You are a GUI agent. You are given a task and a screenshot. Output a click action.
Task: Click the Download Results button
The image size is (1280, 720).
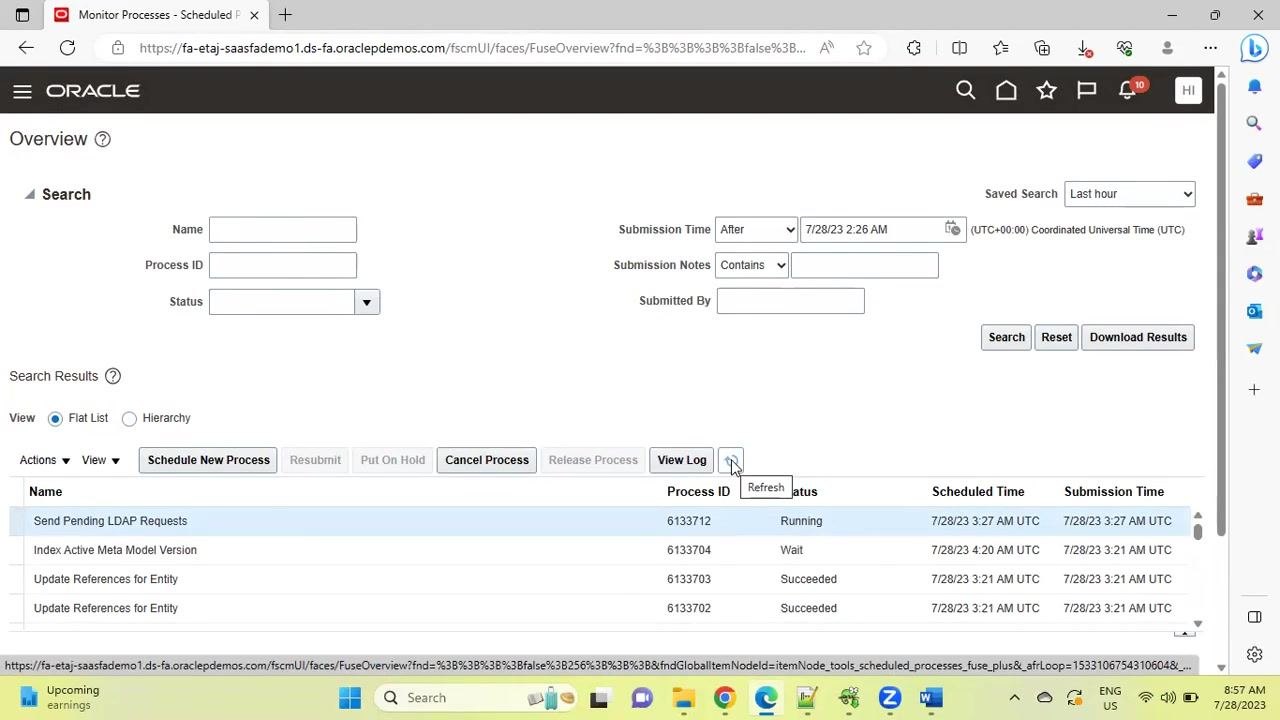pyautogui.click(x=1138, y=337)
